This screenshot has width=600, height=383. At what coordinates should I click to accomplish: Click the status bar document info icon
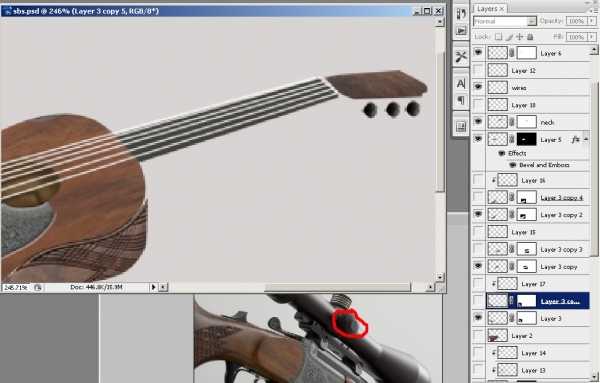(38, 287)
